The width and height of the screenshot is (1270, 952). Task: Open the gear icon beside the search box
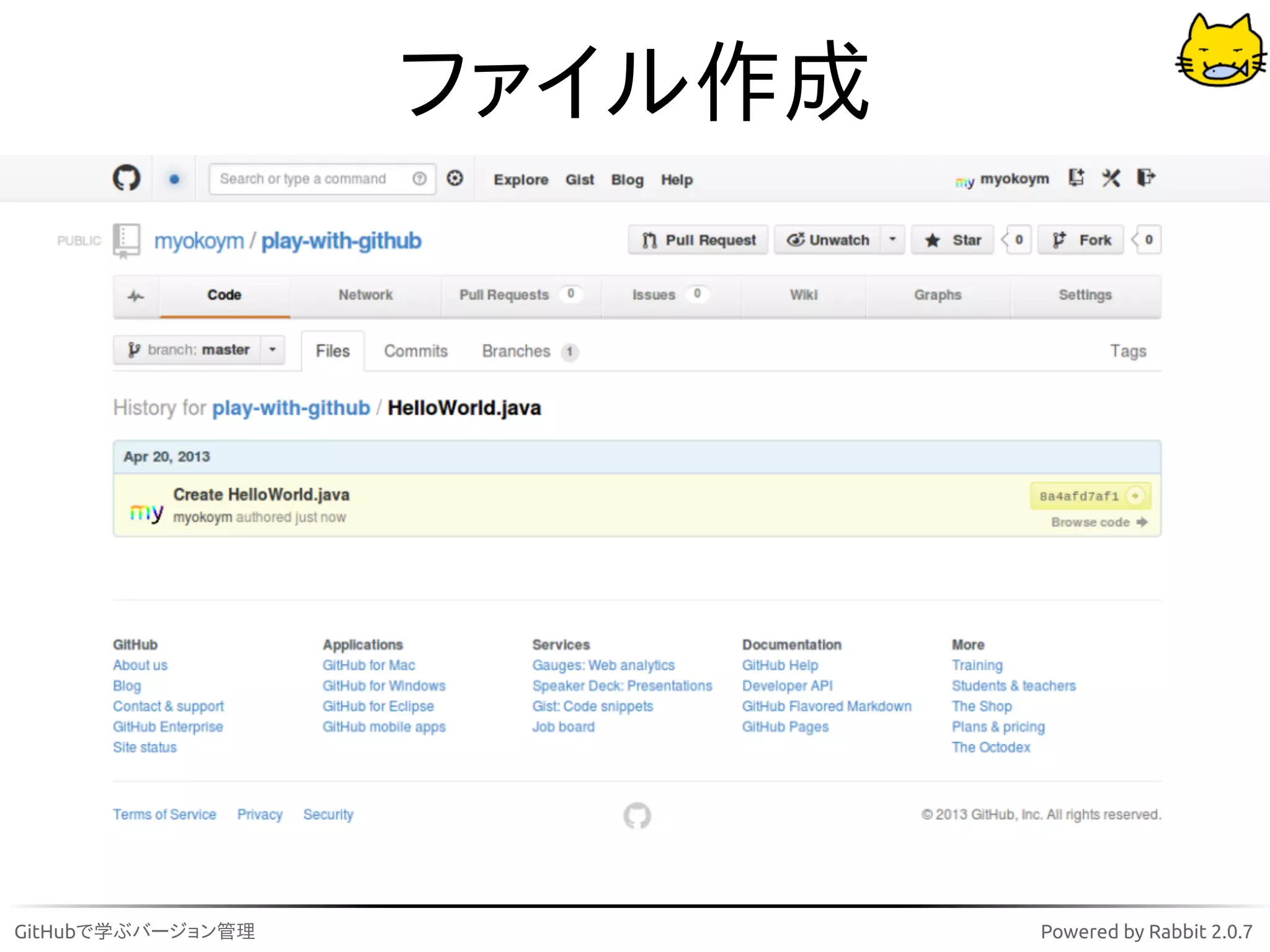pyautogui.click(x=455, y=178)
